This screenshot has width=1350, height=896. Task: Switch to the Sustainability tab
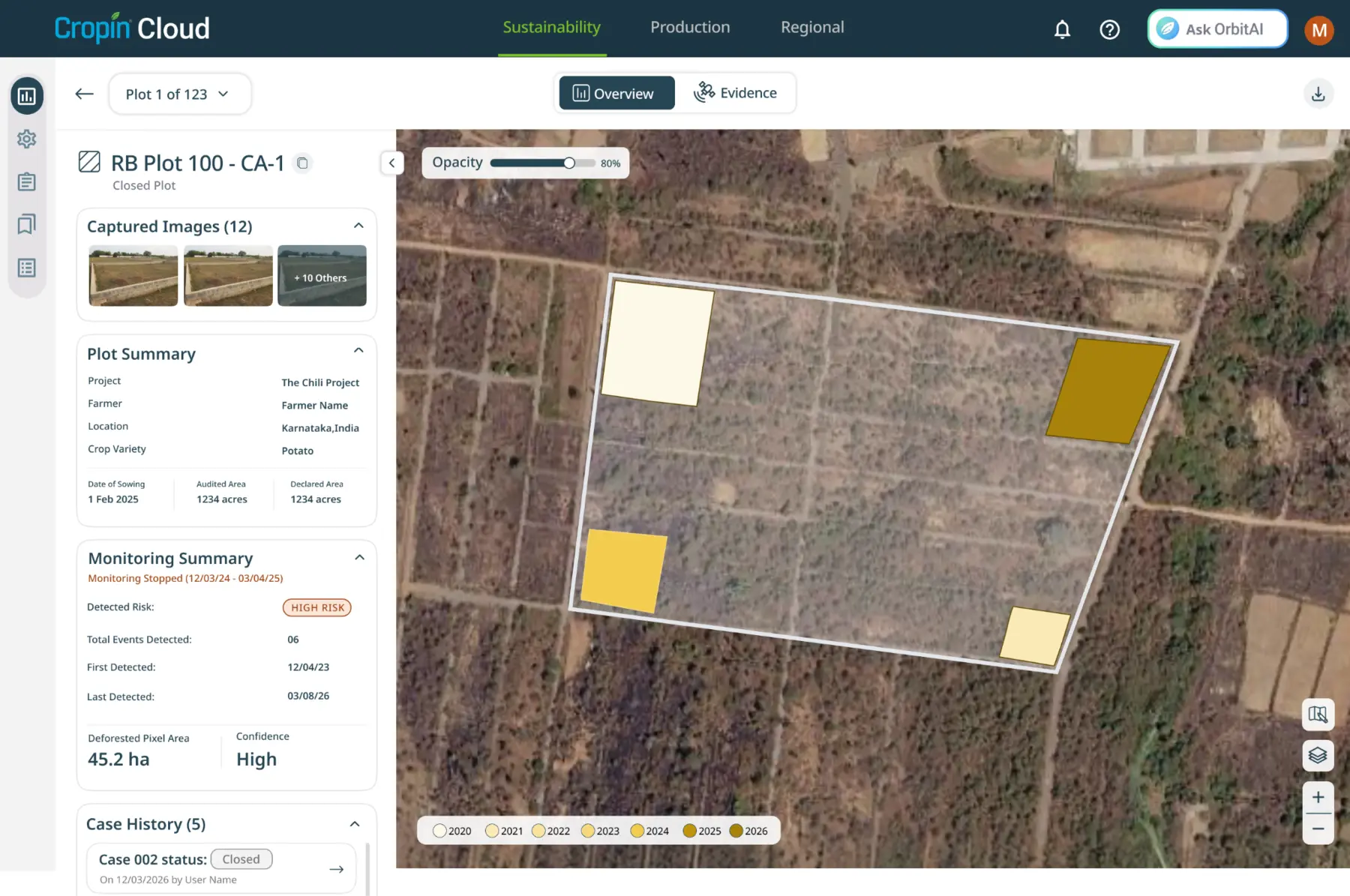click(x=551, y=28)
